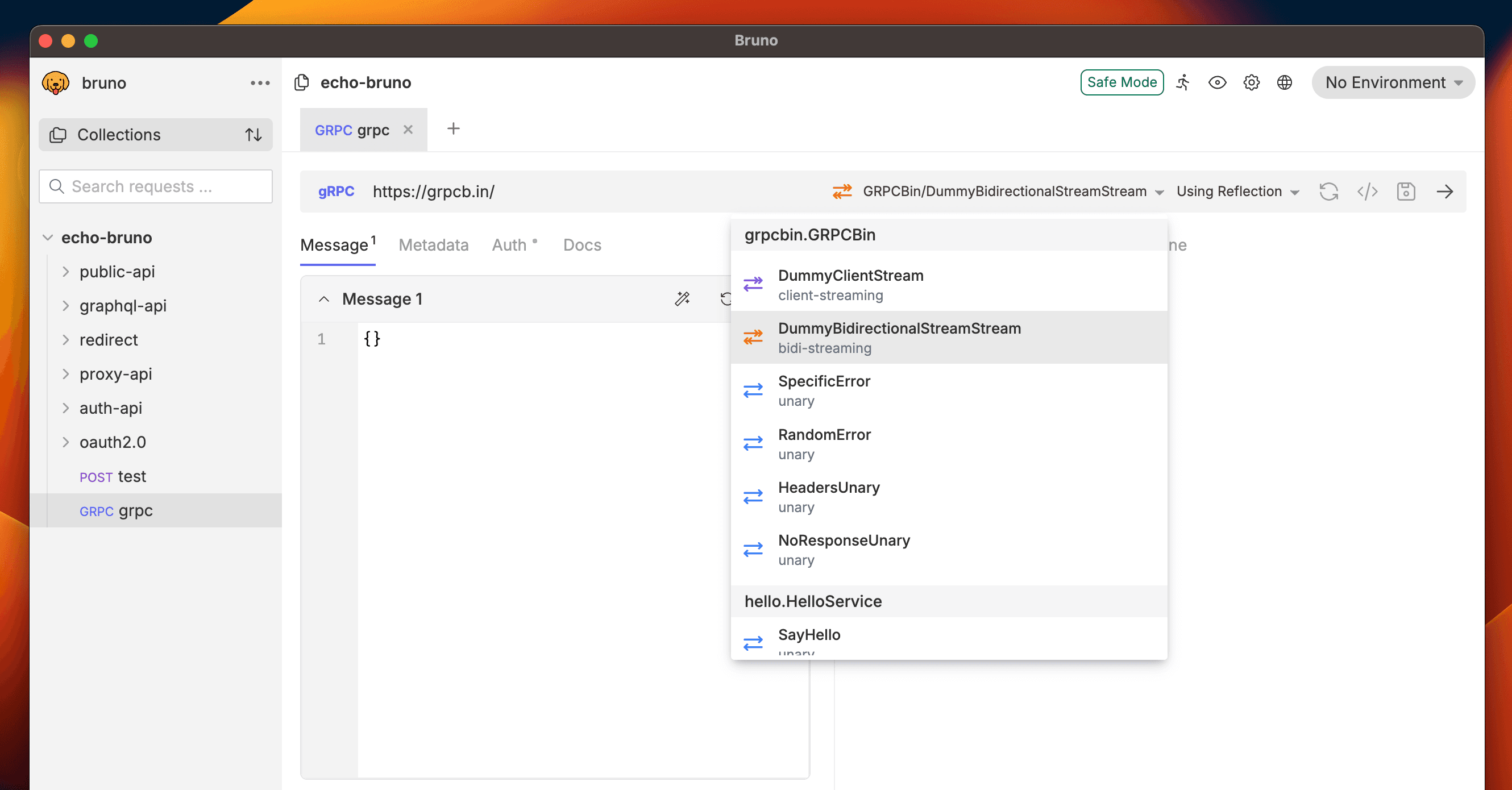The width and height of the screenshot is (1512, 790).
Task: Open collection settings gear icon
Action: pyautogui.click(x=1251, y=82)
